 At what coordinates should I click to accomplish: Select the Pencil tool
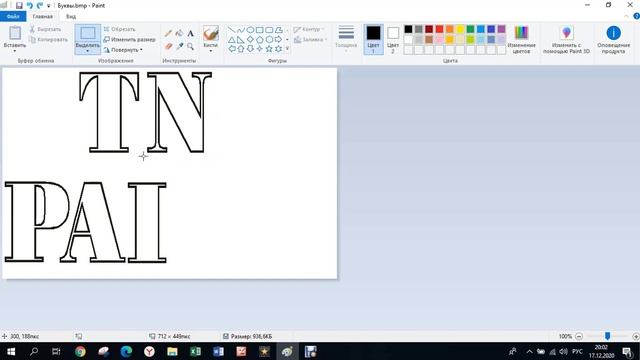click(168, 33)
